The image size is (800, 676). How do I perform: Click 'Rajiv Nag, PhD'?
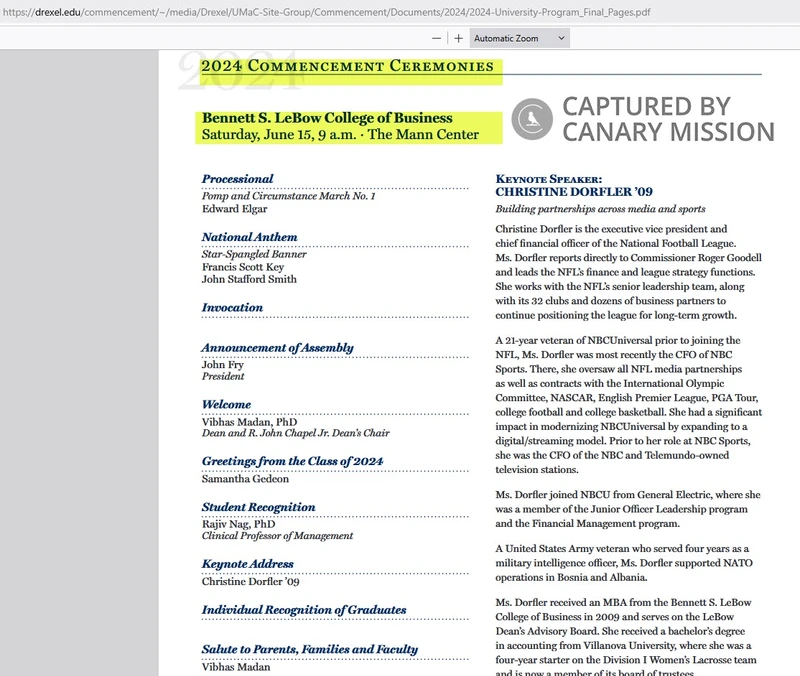238,524
